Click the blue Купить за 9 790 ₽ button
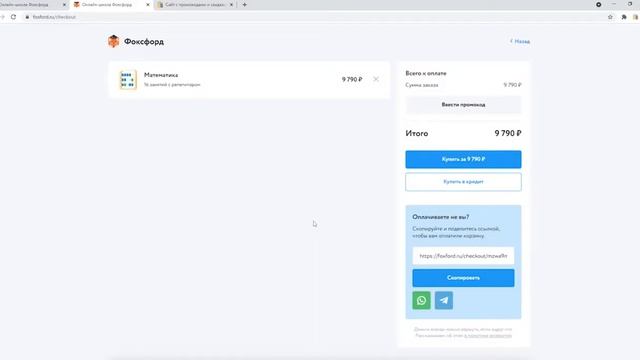The height and width of the screenshot is (360, 640). [463, 159]
